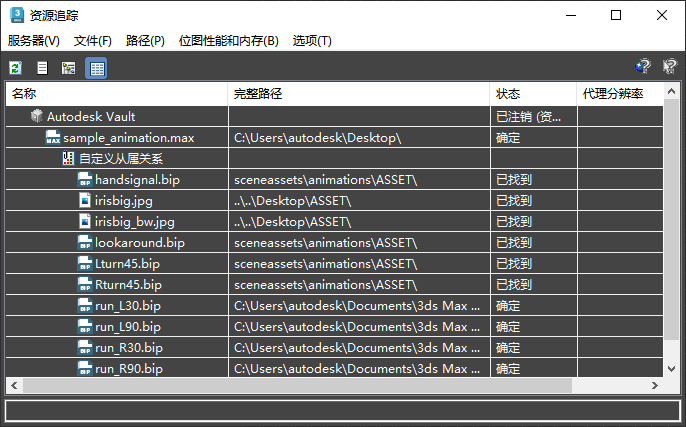Screen dimensions: 686x427
Task: Sort by the 完整路径 column header
Action: [359, 94]
